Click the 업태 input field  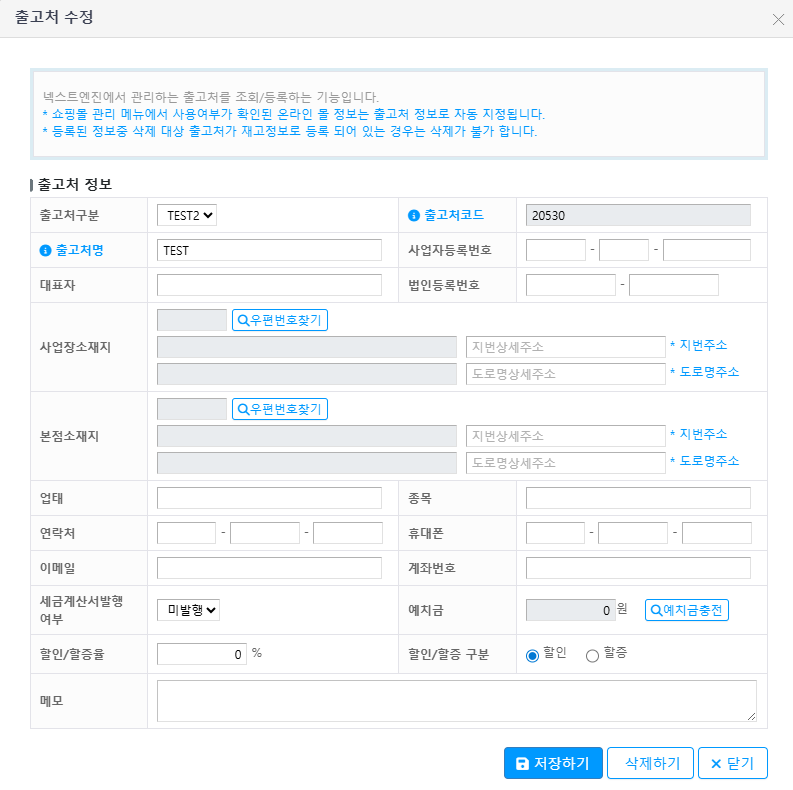click(269, 498)
